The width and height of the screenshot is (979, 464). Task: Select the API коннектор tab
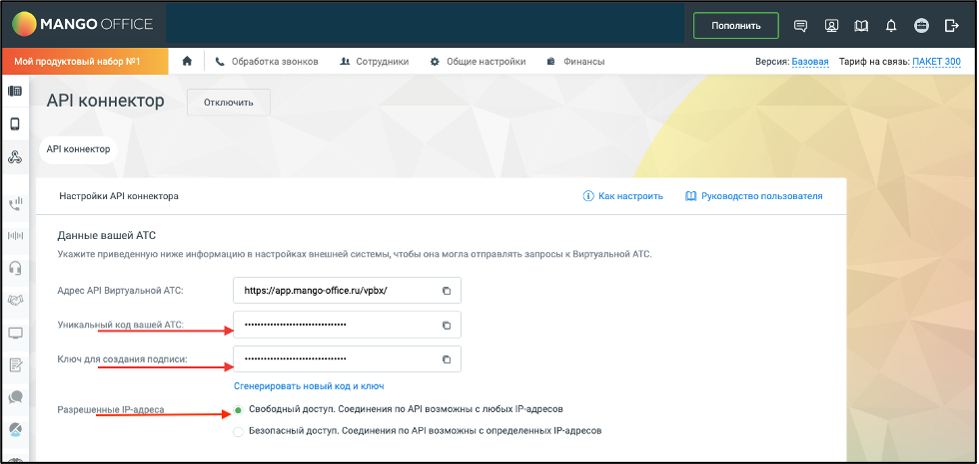point(78,149)
